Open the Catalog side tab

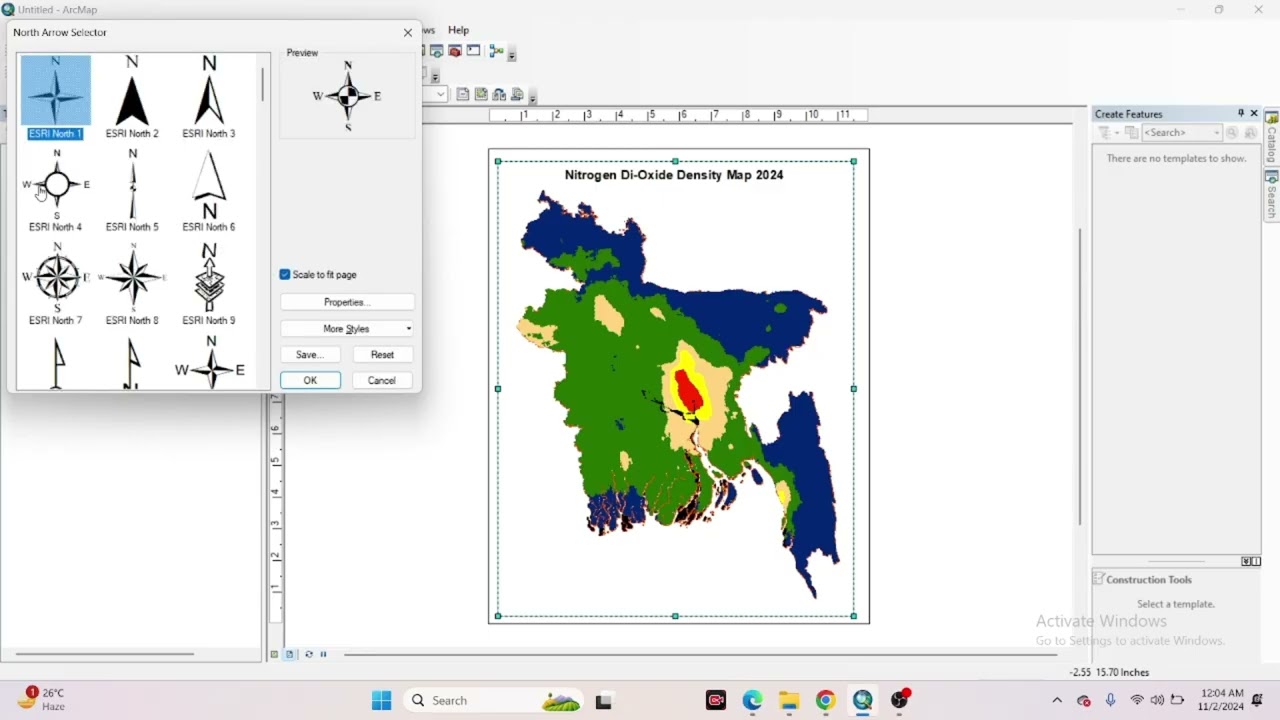pos(1272,137)
